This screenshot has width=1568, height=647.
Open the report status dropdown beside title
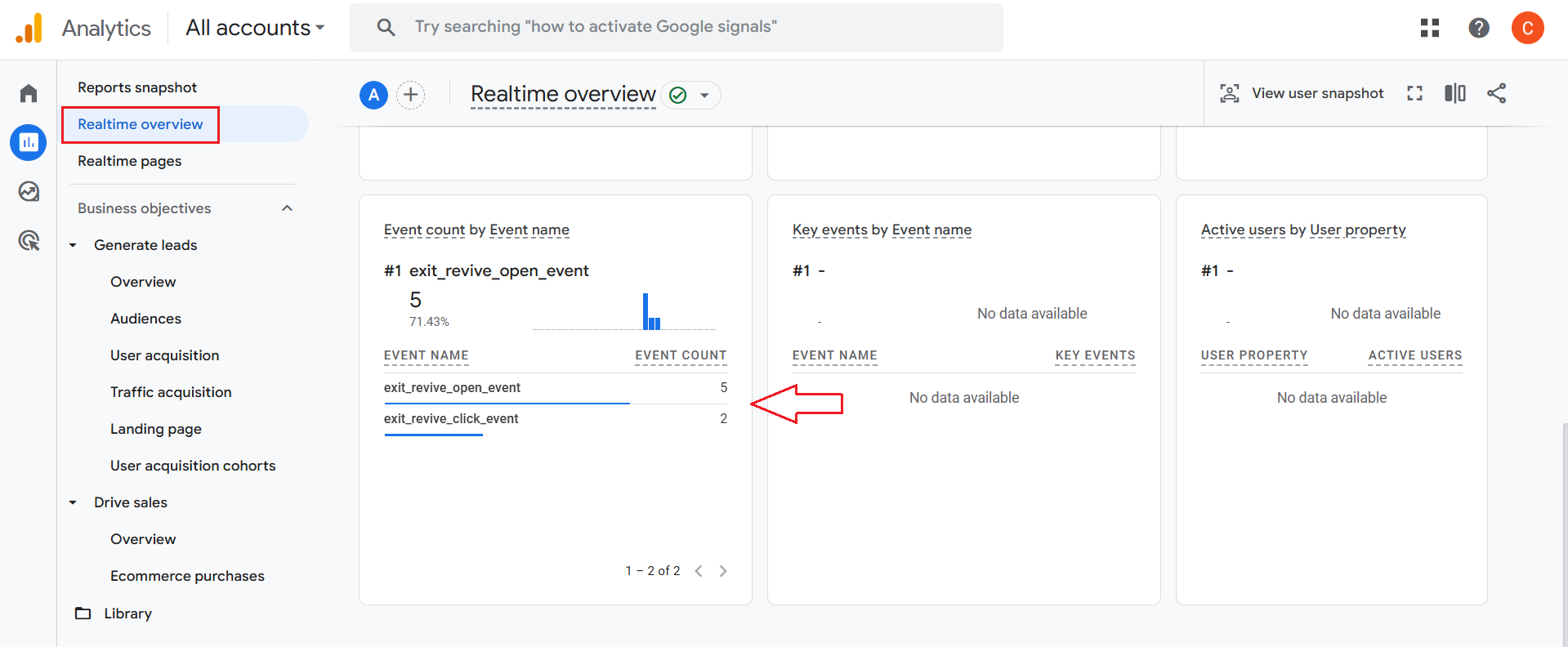tap(704, 96)
